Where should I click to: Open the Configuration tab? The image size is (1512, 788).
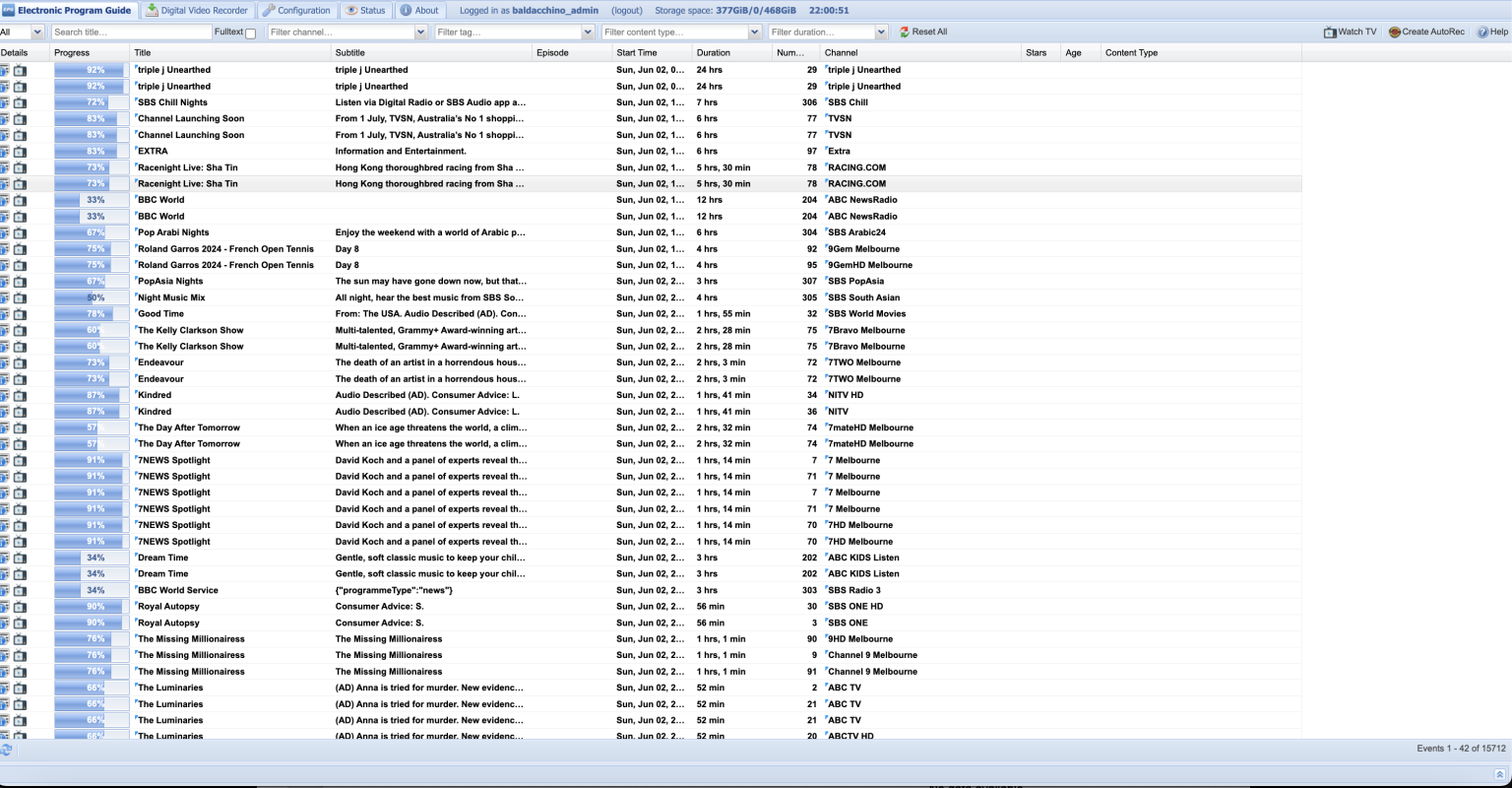pos(296,11)
